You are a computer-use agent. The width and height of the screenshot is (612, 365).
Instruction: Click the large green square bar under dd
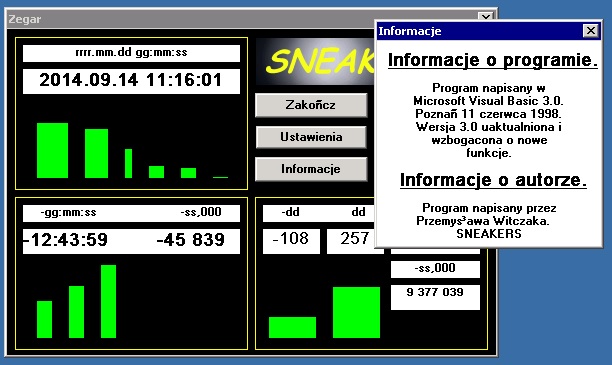click(356, 312)
